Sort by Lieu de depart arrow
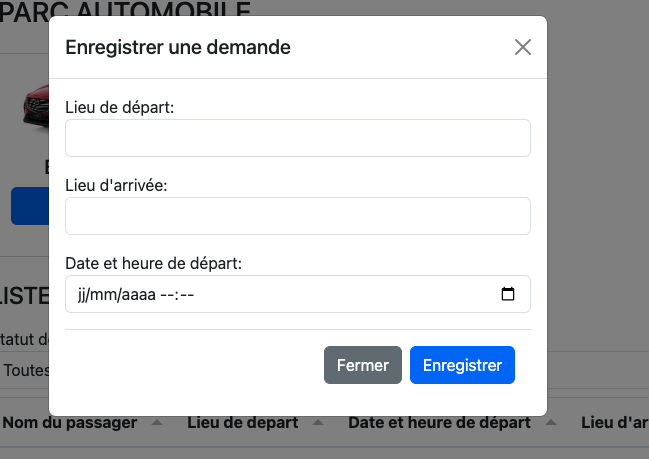The height and width of the screenshot is (459, 649). pyautogui.click(x=318, y=423)
